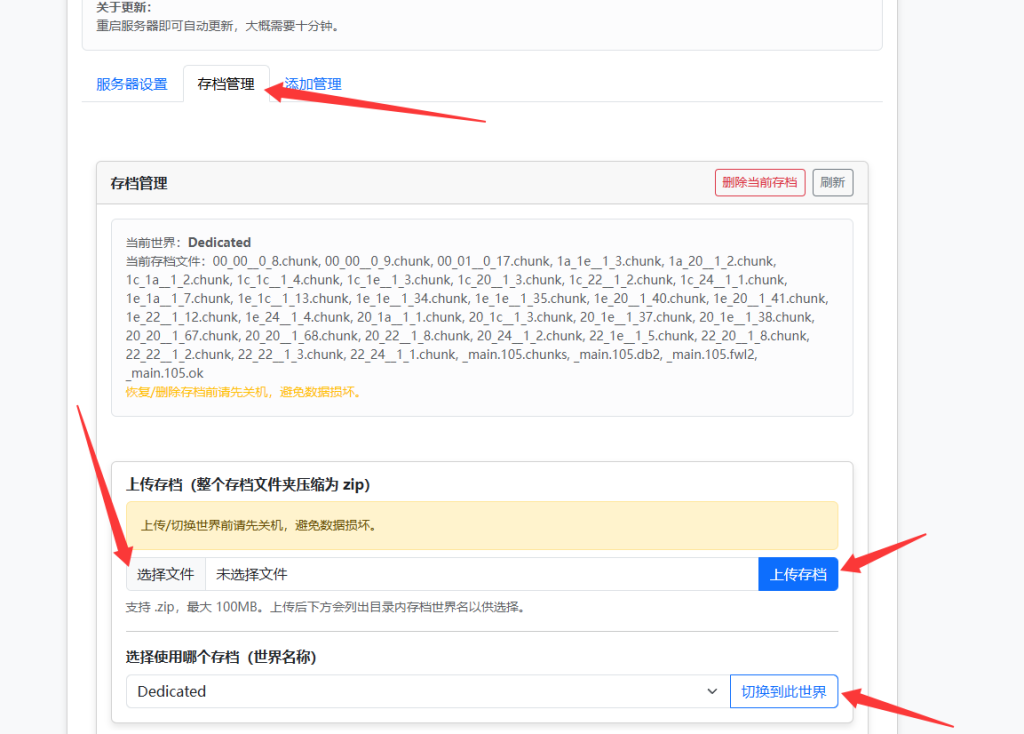Click the 选择使用哪个存档 (世界名称) label
This screenshot has width=1024, height=734.
pyautogui.click(x=221, y=657)
